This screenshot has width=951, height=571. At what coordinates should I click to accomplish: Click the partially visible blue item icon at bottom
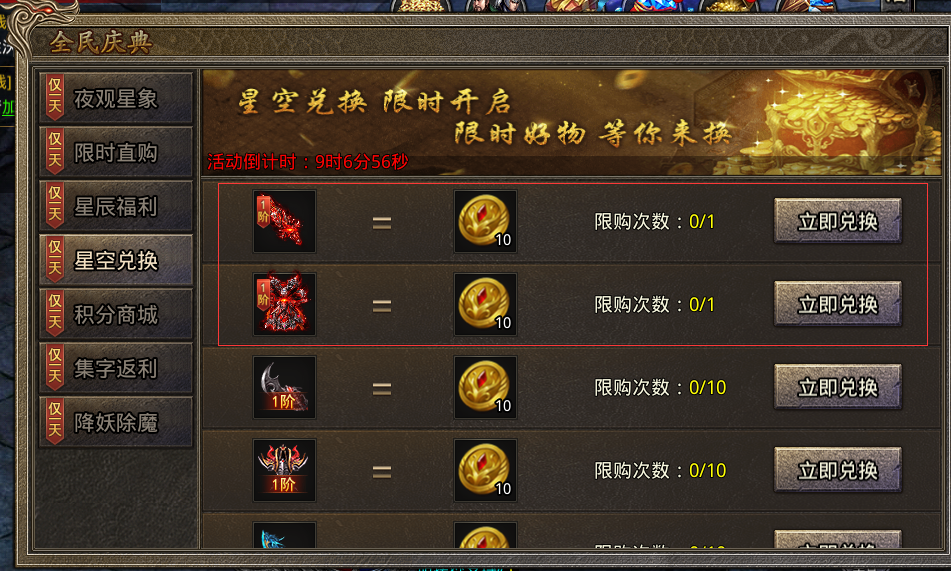coord(284,535)
